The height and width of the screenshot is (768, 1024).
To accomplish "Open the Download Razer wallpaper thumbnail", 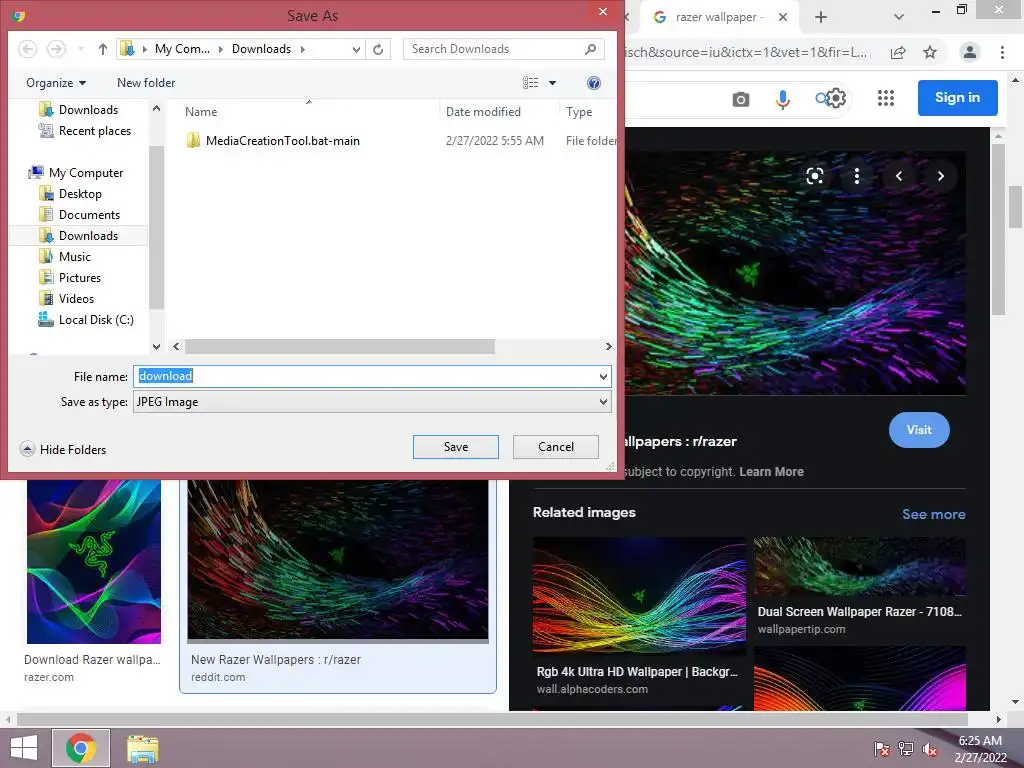I will tap(94, 562).
